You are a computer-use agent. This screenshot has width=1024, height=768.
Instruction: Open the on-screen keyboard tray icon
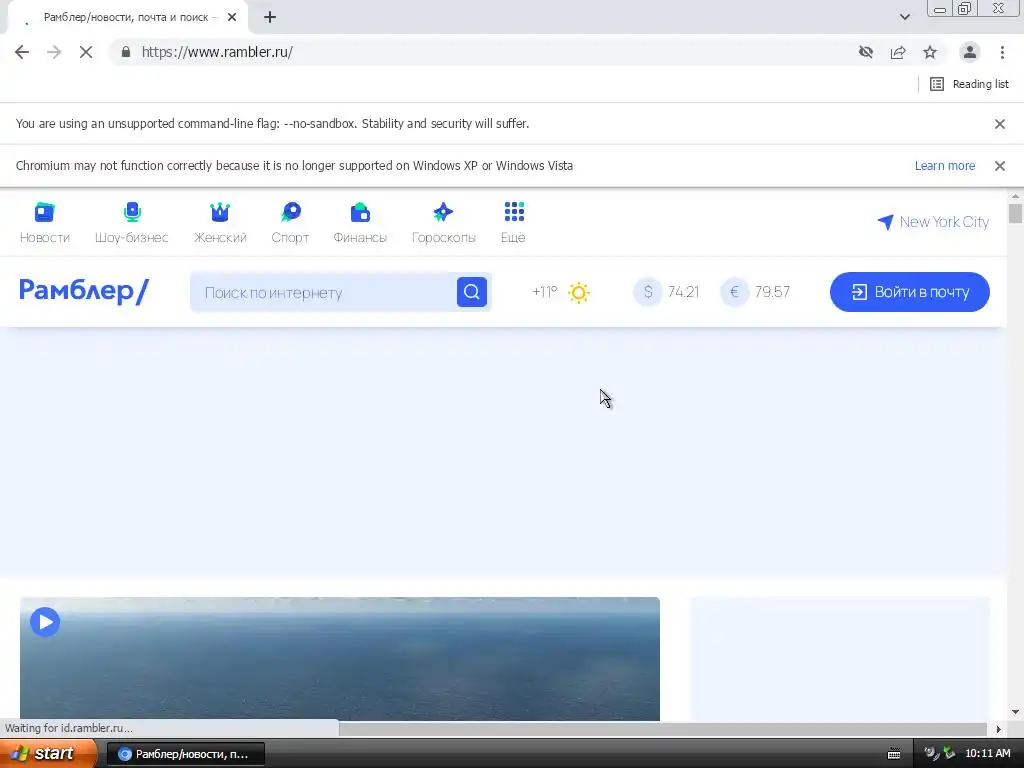(x=894, y=754)
